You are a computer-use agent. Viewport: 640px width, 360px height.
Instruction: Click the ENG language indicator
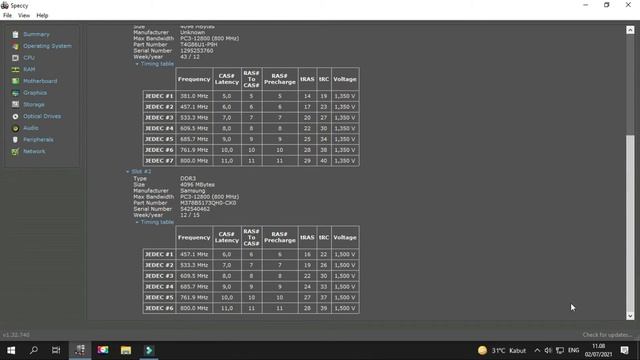click(573, 350)
